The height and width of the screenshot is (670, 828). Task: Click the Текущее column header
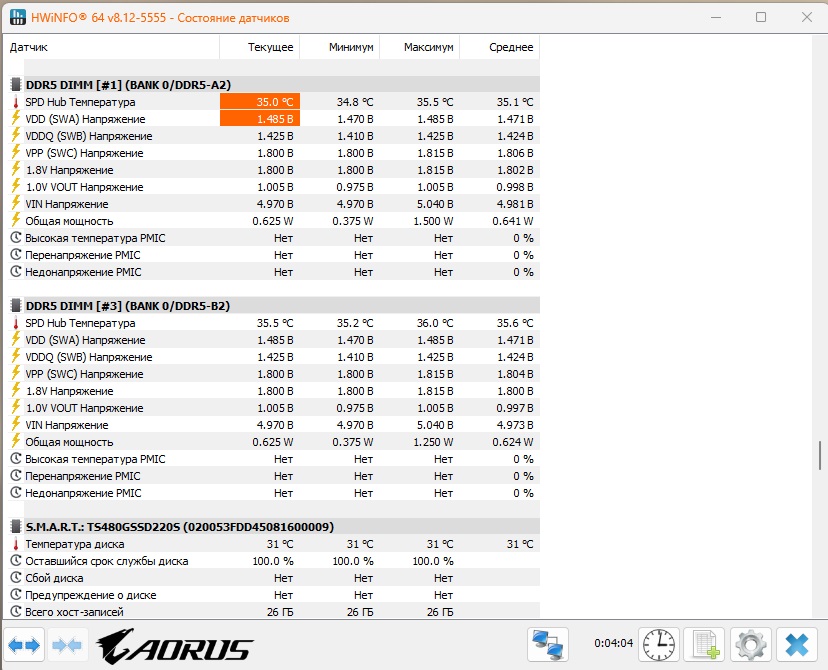[x=260, y=47]
